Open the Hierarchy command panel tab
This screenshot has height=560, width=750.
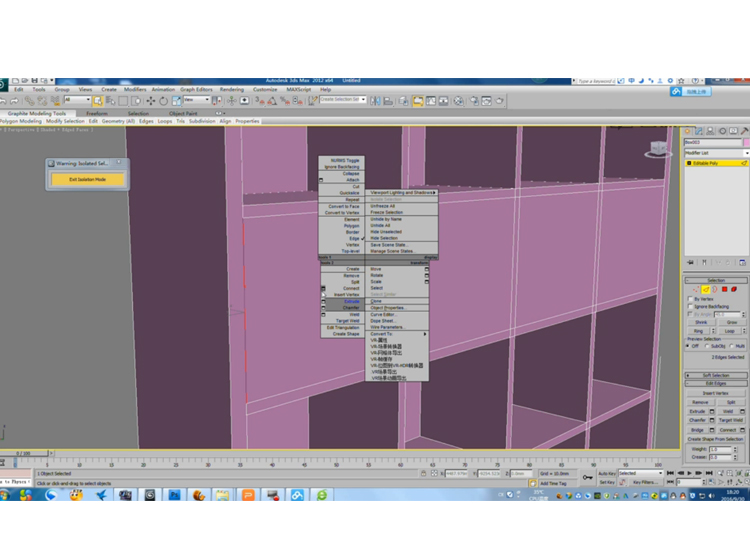pos(710,131)
